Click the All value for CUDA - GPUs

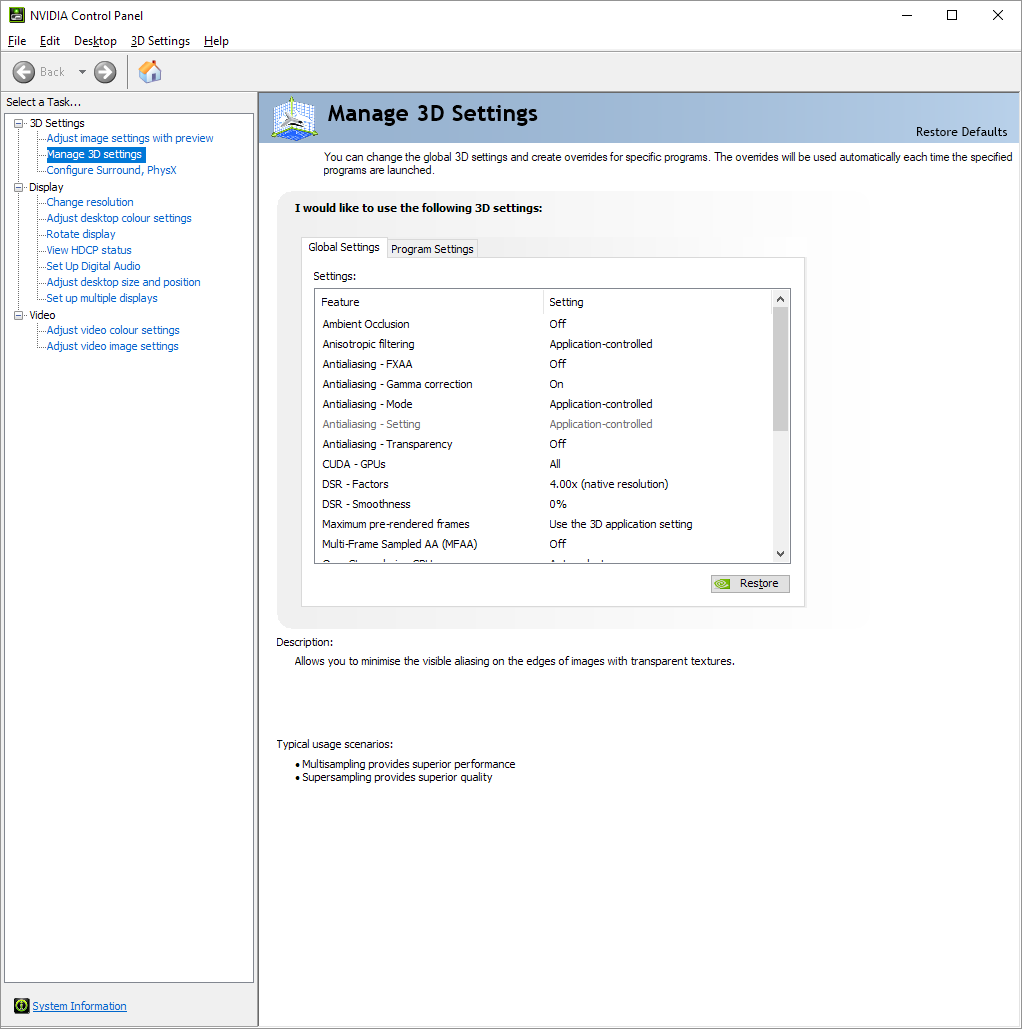[555, 464]
